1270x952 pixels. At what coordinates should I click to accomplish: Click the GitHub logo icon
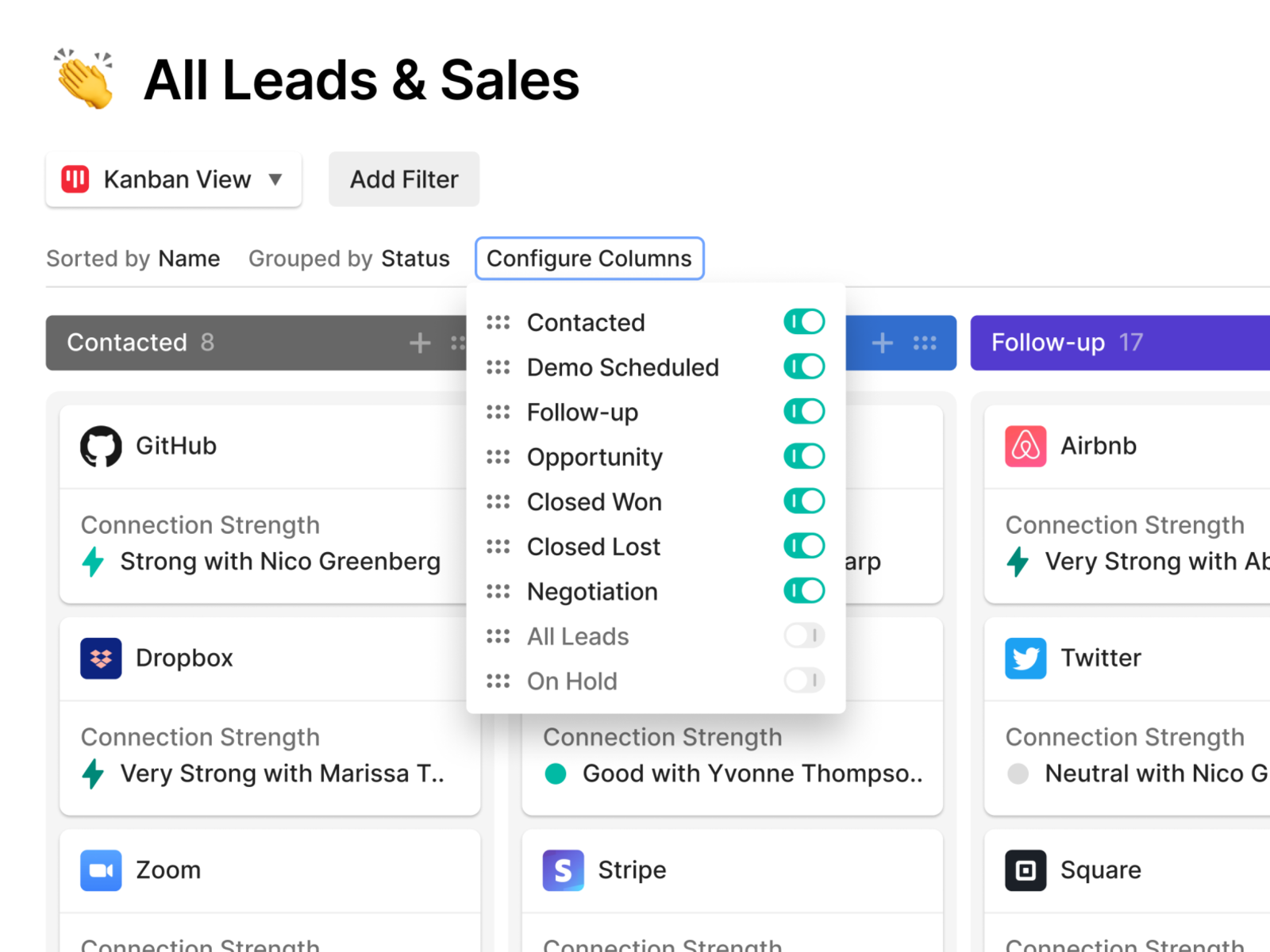point(101,446)
